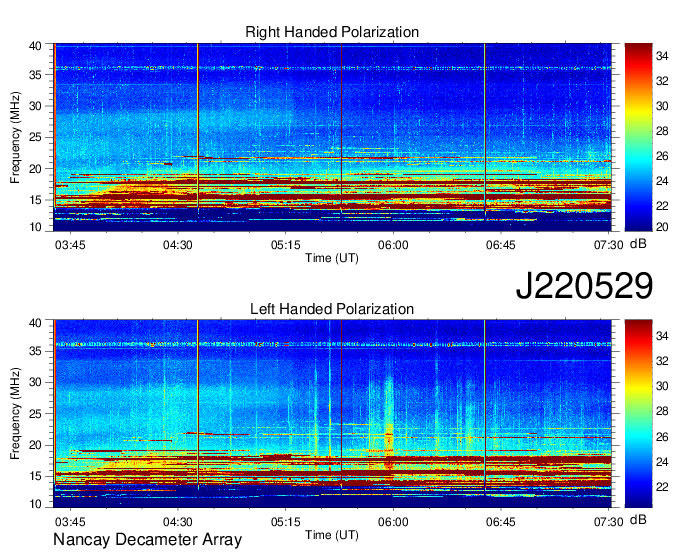Click 28 dB value on Left Handed colorbar
This screenshot has width=680, height=552.
tap(662, 411)
